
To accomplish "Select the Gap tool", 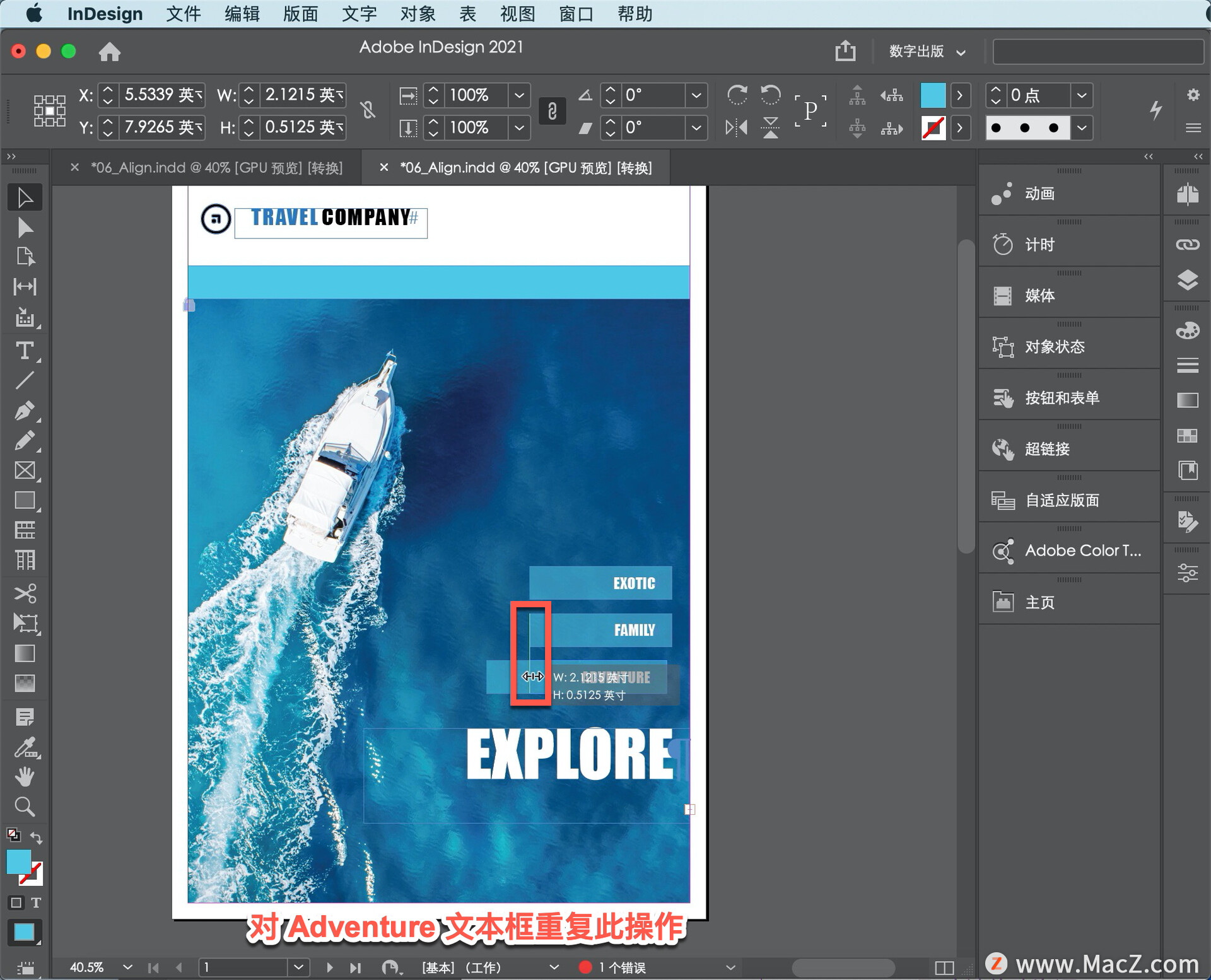I will pyautogui.click(x=25, y=286).
